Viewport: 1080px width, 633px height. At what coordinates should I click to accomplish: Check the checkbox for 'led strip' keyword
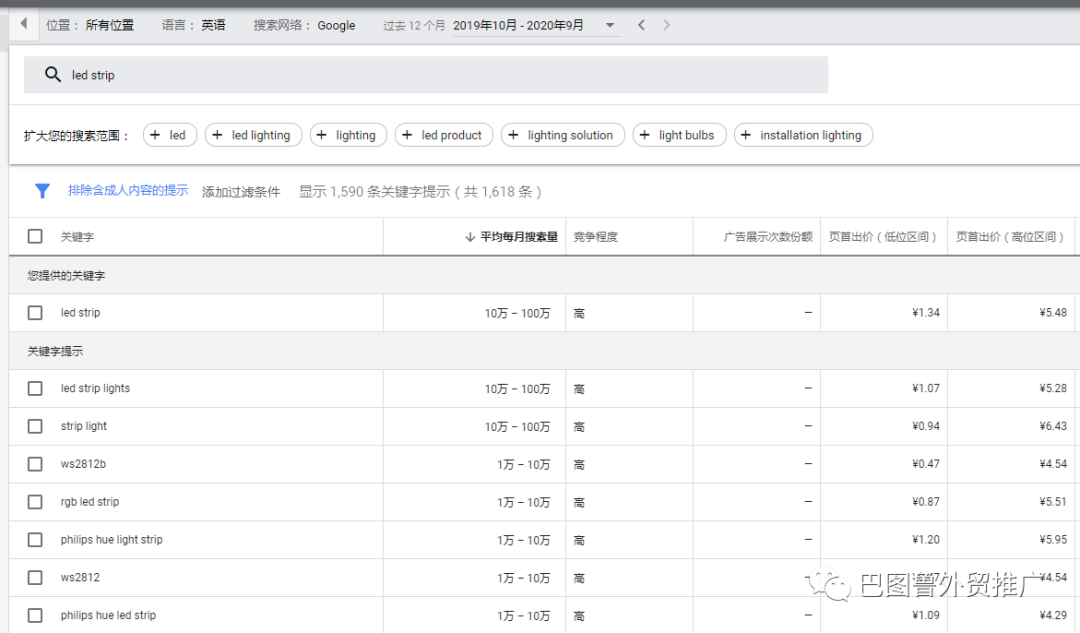[x=35, y=312]
